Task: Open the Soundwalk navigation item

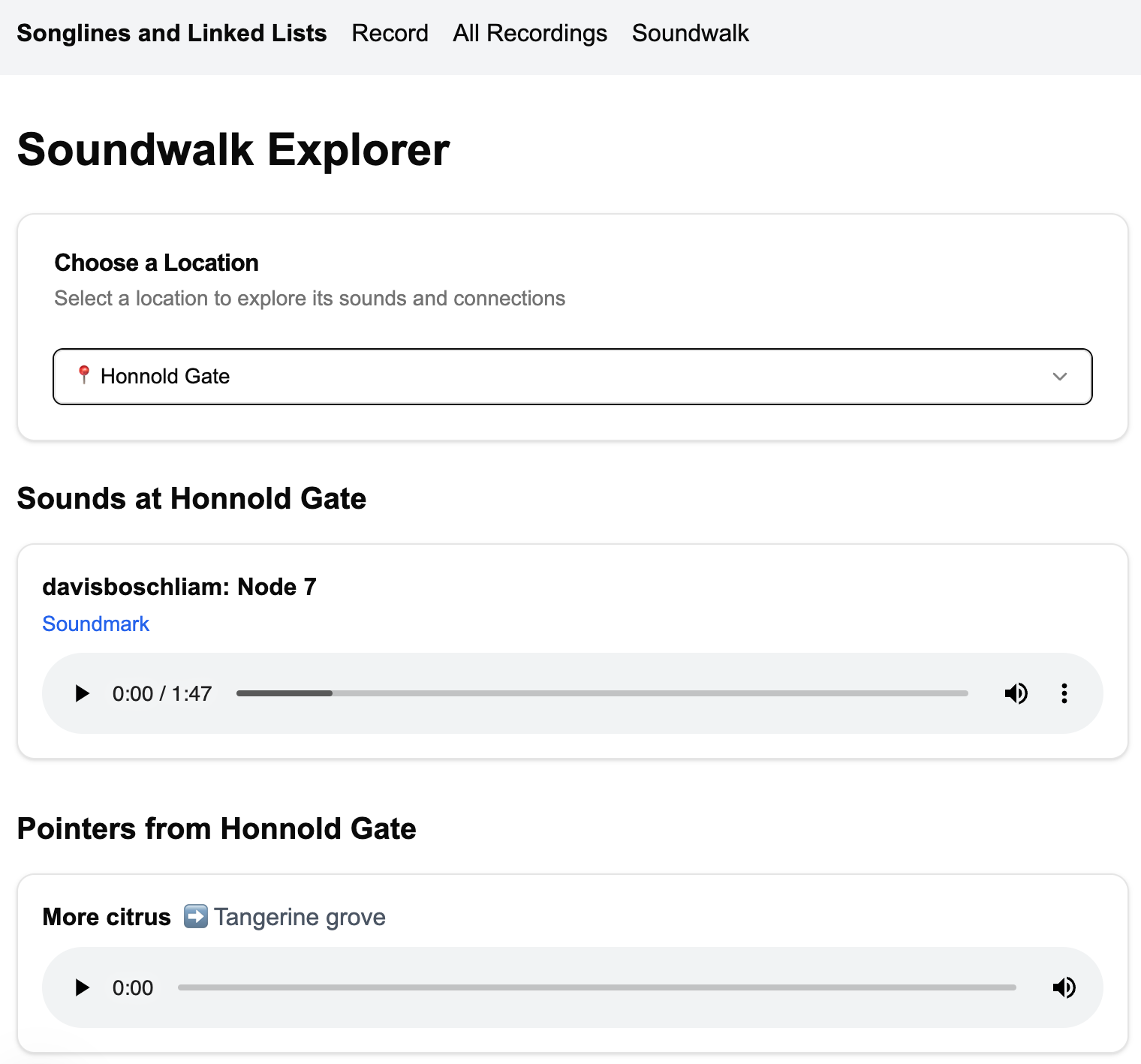Action: [691, 33]
